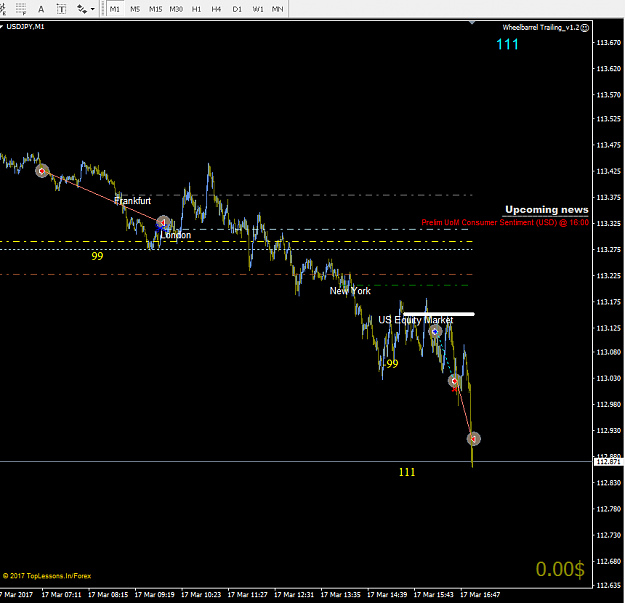Click the New York session label
The image size is (625, 603).
(x=350, y=291)
